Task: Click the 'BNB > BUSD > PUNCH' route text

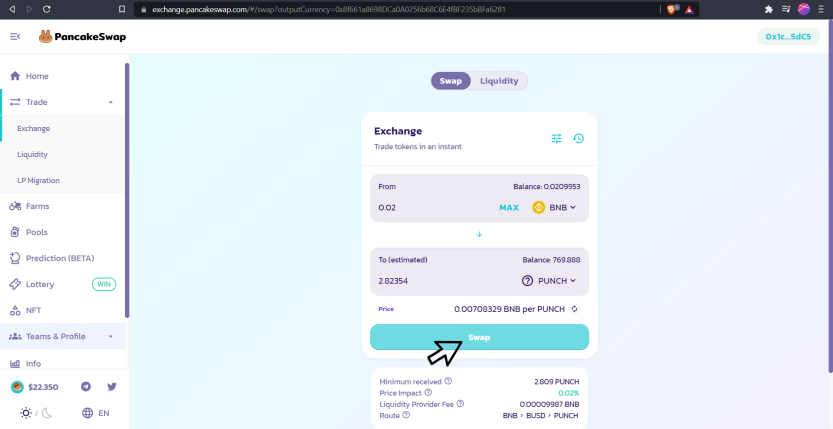Action: pos(540,416)
